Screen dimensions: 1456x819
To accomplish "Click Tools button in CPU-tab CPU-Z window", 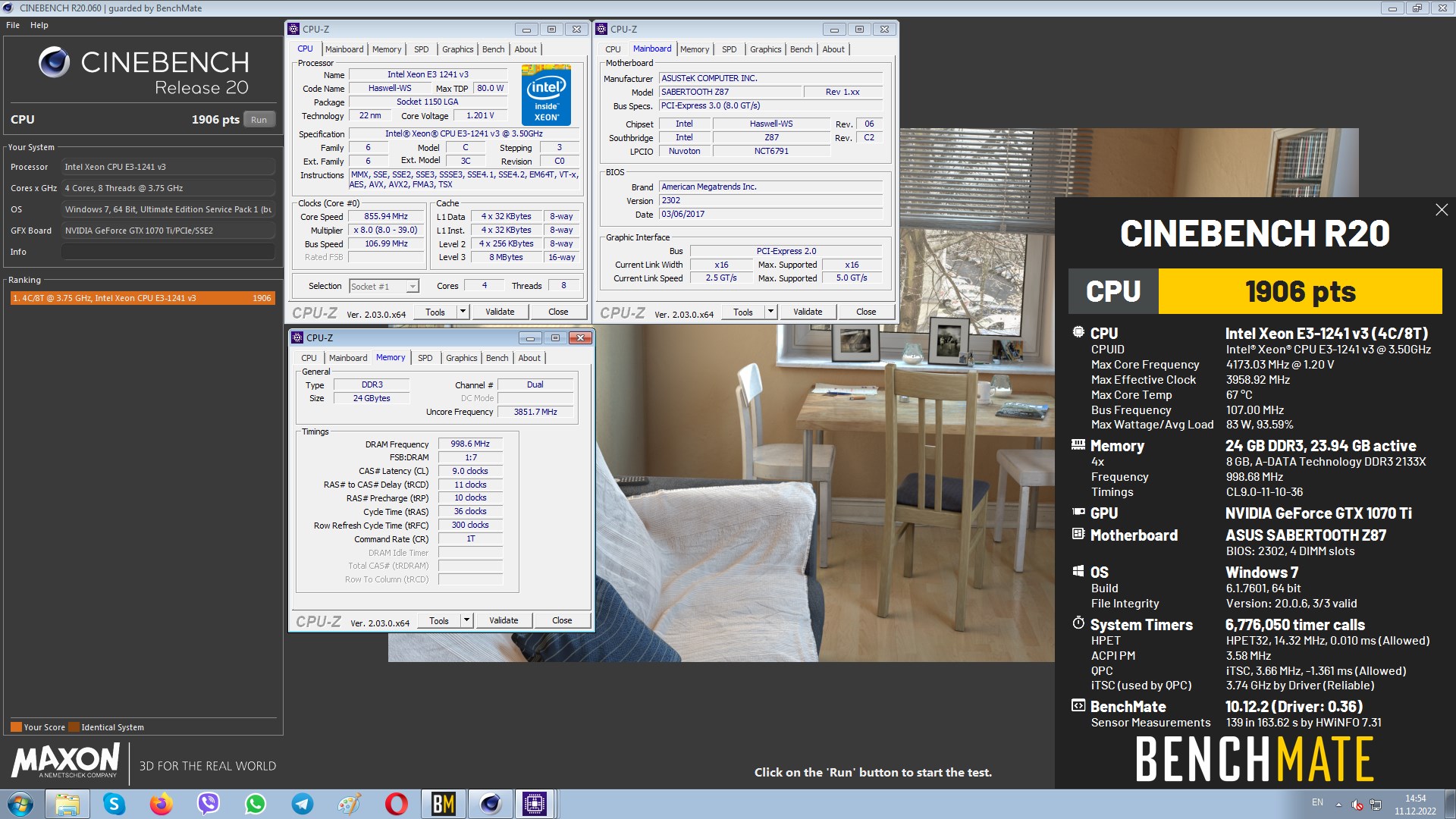I will [435, 312].
